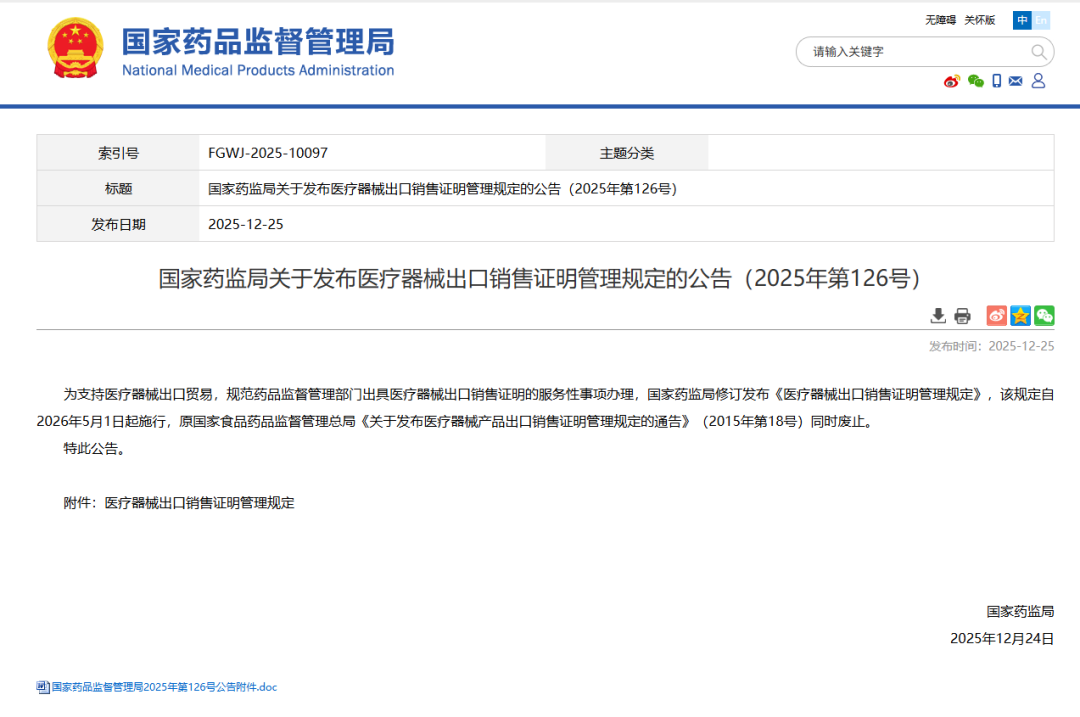Click 国家药品监督管理局 site title
Screen dimensions: 1080x717
tap(258, 41)
